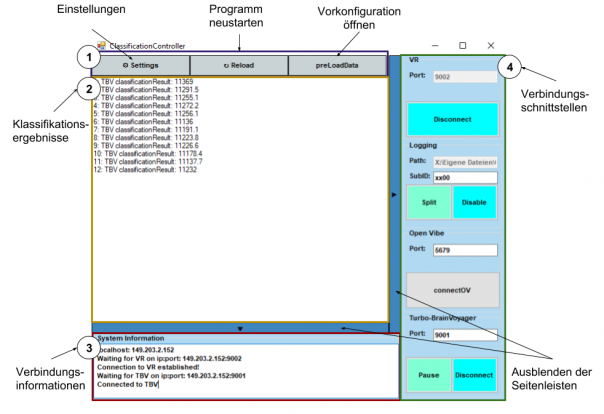The image size is (604, 414).
Task: Click the connectOV button
Action: click(x=453, y=290)
